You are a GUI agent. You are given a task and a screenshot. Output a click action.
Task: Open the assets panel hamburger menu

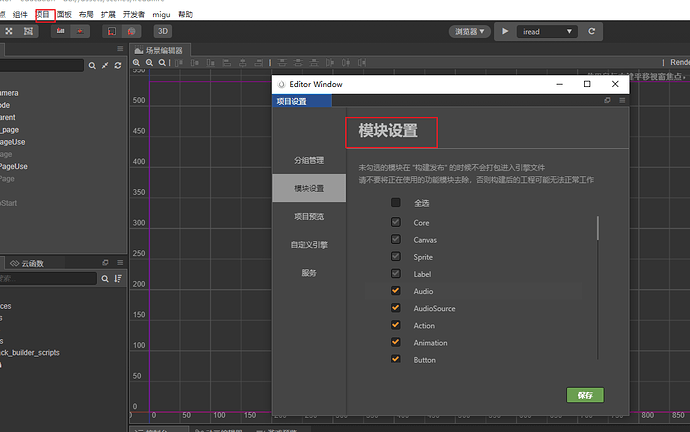click(x=120, y=263)
